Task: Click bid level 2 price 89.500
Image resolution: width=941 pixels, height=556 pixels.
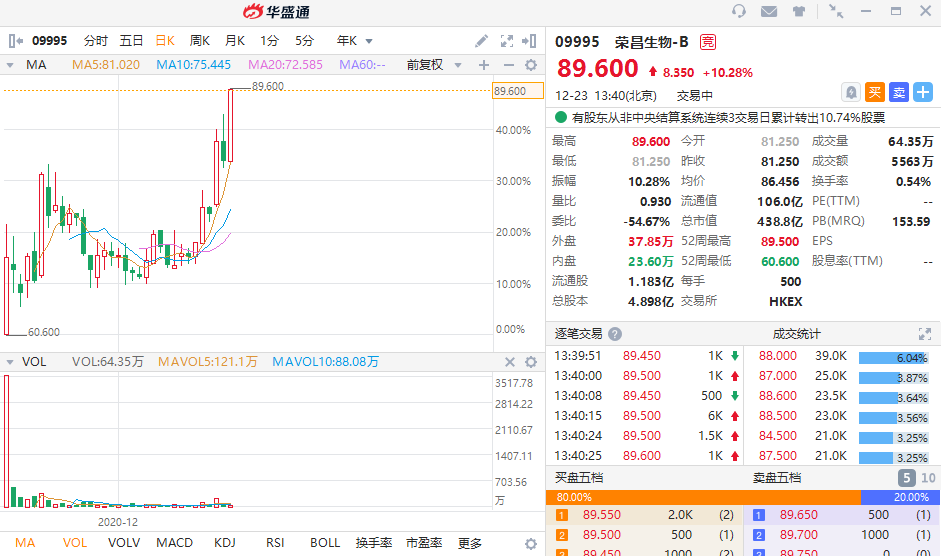Action: tap(602, 534)
